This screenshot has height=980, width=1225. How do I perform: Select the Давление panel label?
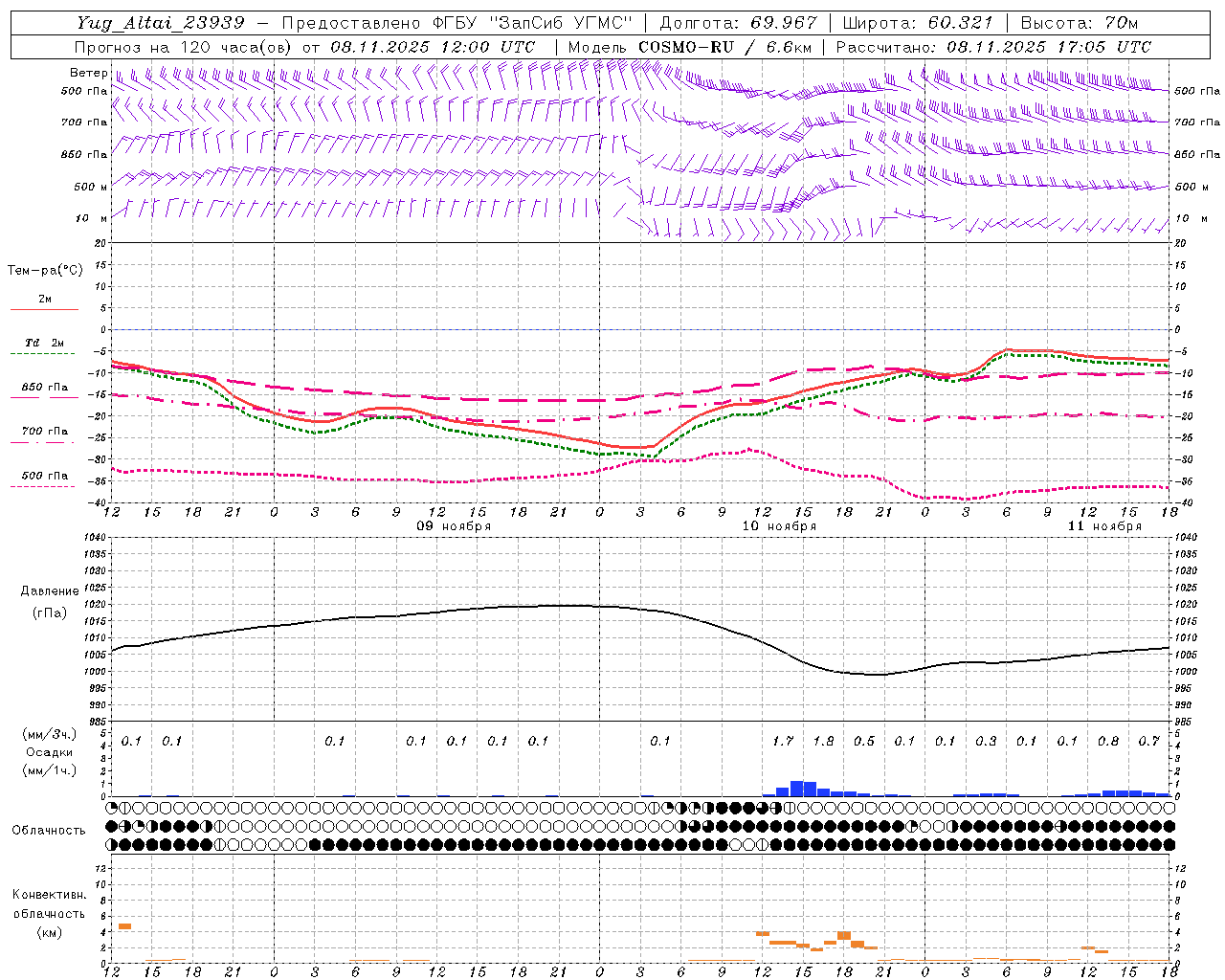click(50, 591)
